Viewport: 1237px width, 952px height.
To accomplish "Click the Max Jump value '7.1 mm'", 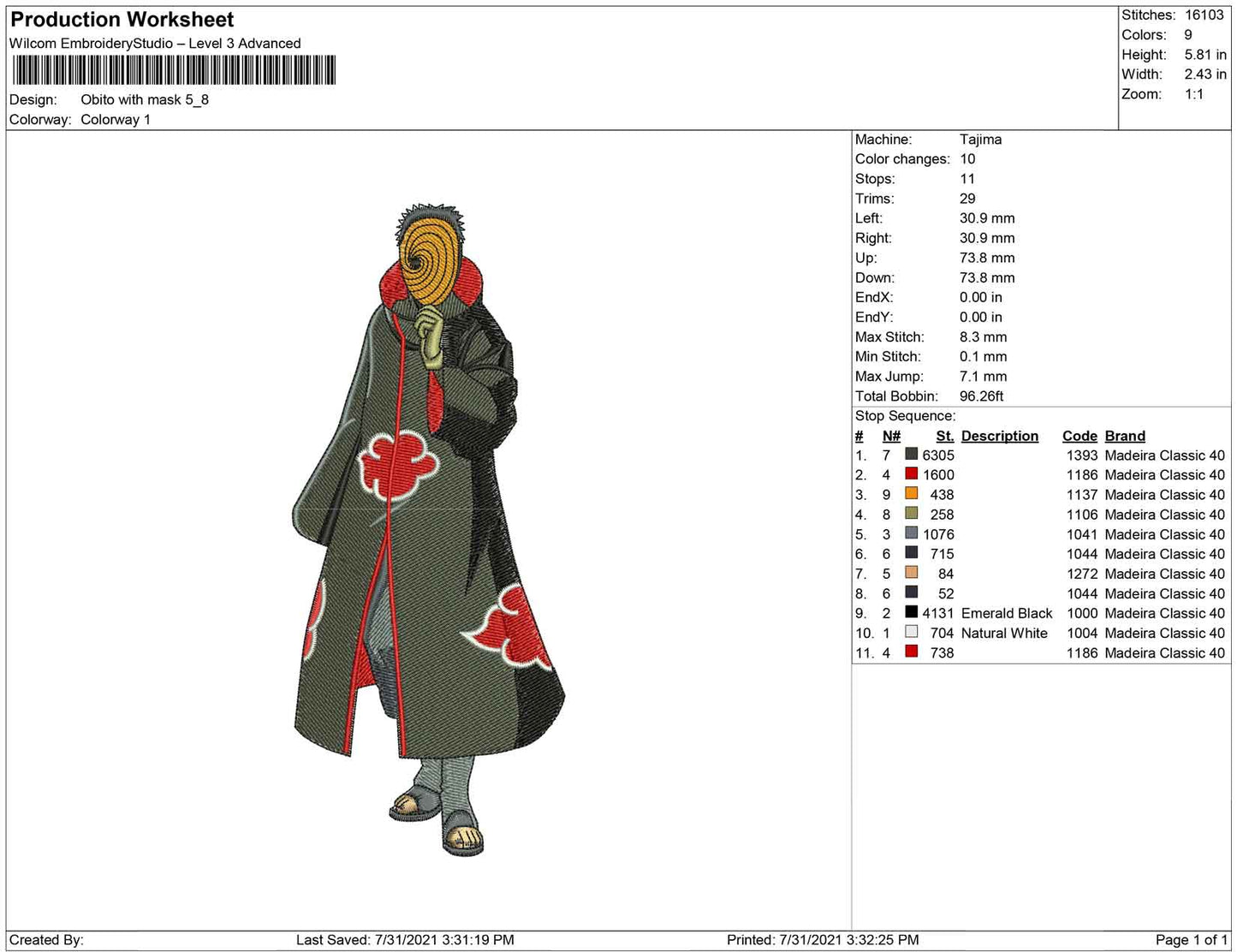I will tap(983, 377).
